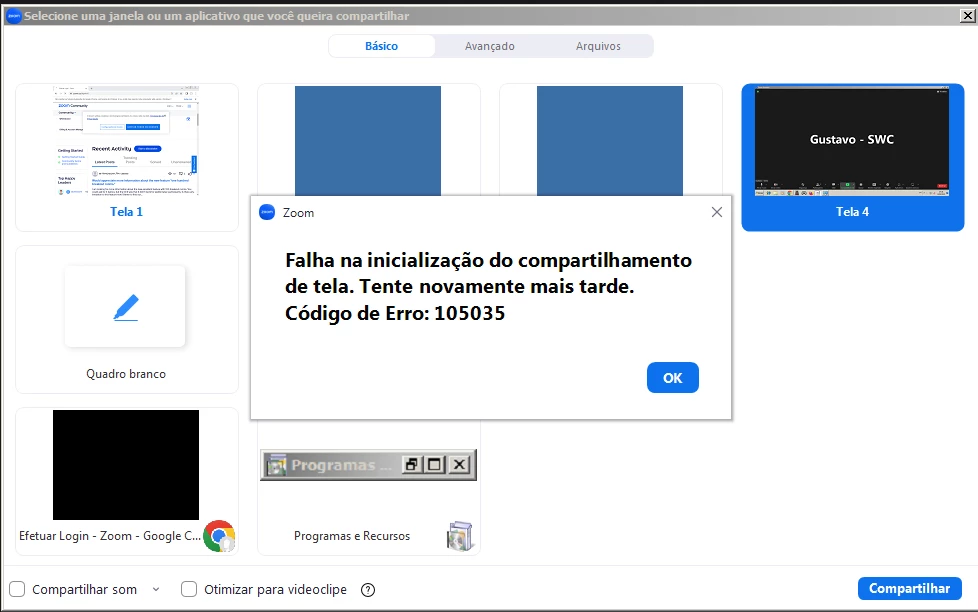978x612 pixels.
Task: Close the share selection window
Action: point(967,16)
